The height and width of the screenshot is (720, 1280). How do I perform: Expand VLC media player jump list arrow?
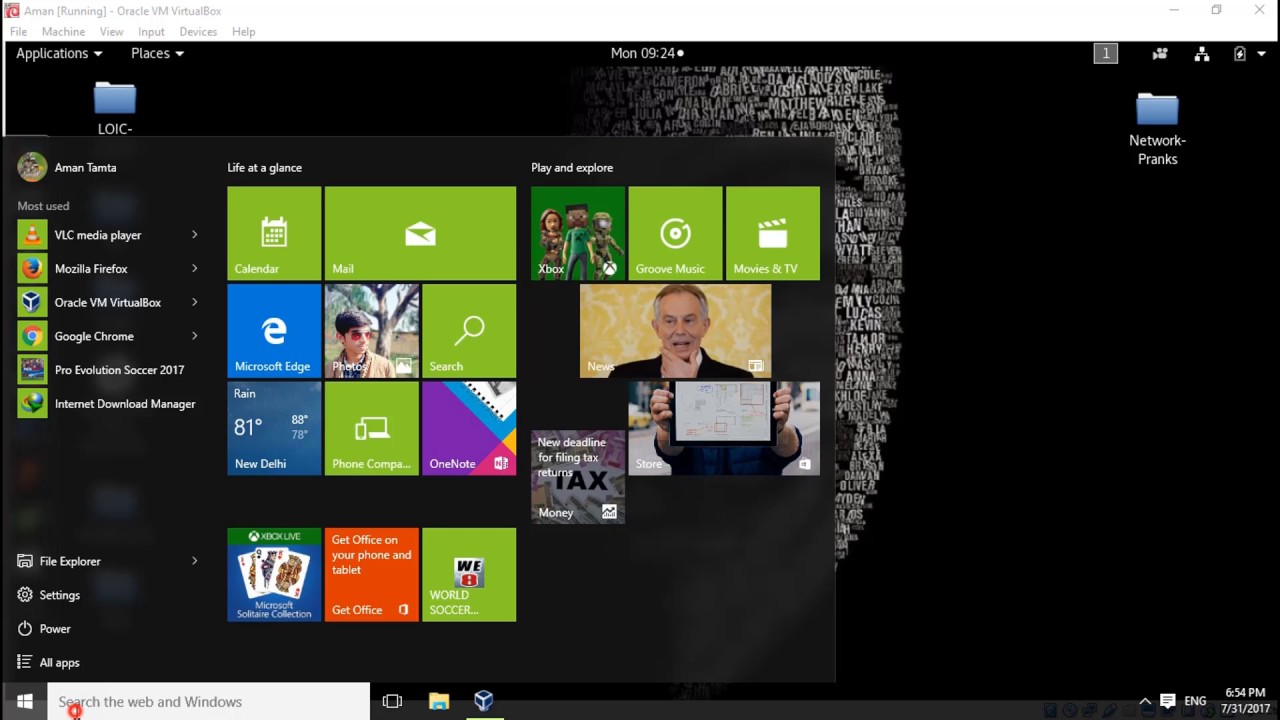coord(194,235)
